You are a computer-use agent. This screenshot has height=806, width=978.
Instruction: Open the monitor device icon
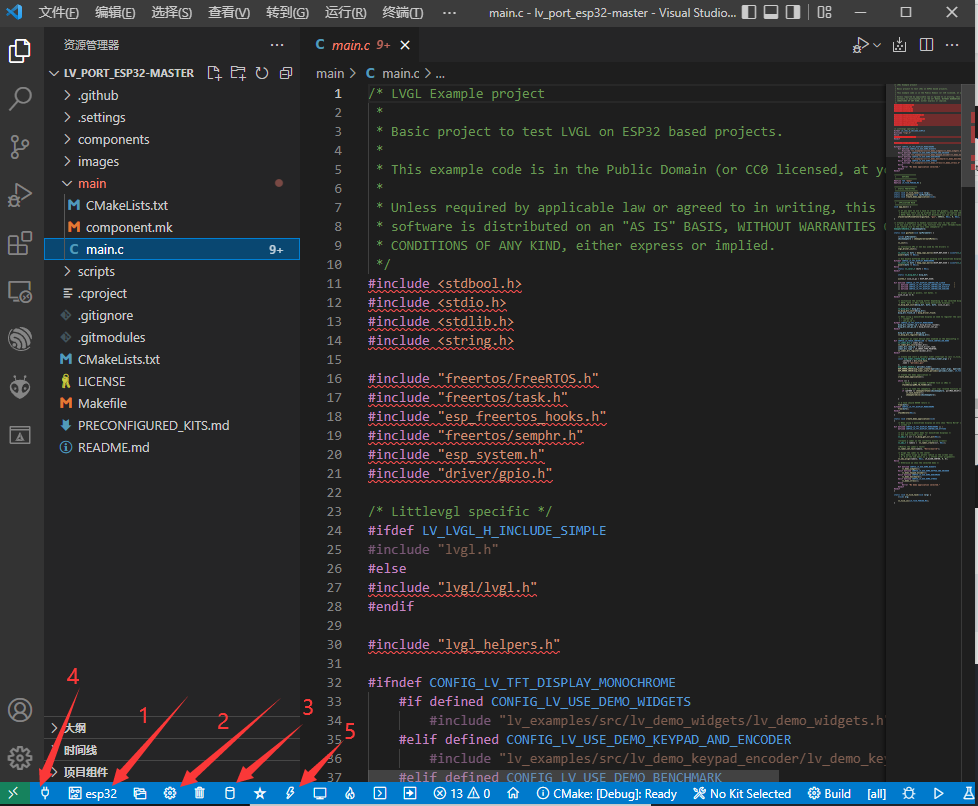point(320,794)
